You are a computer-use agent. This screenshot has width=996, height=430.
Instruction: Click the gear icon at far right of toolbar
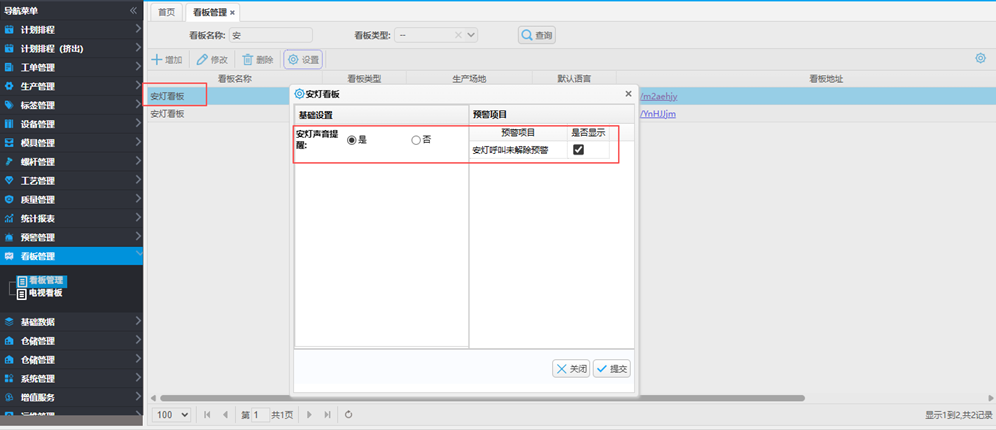980,58
